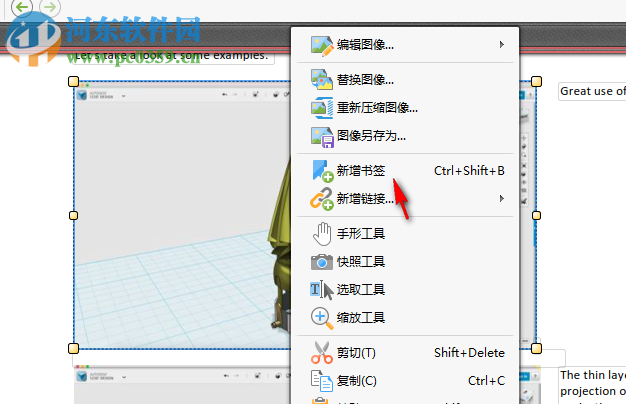Click the Add Link (新增链接) chain icon
The image size is (626, 404).
point(322,199)
